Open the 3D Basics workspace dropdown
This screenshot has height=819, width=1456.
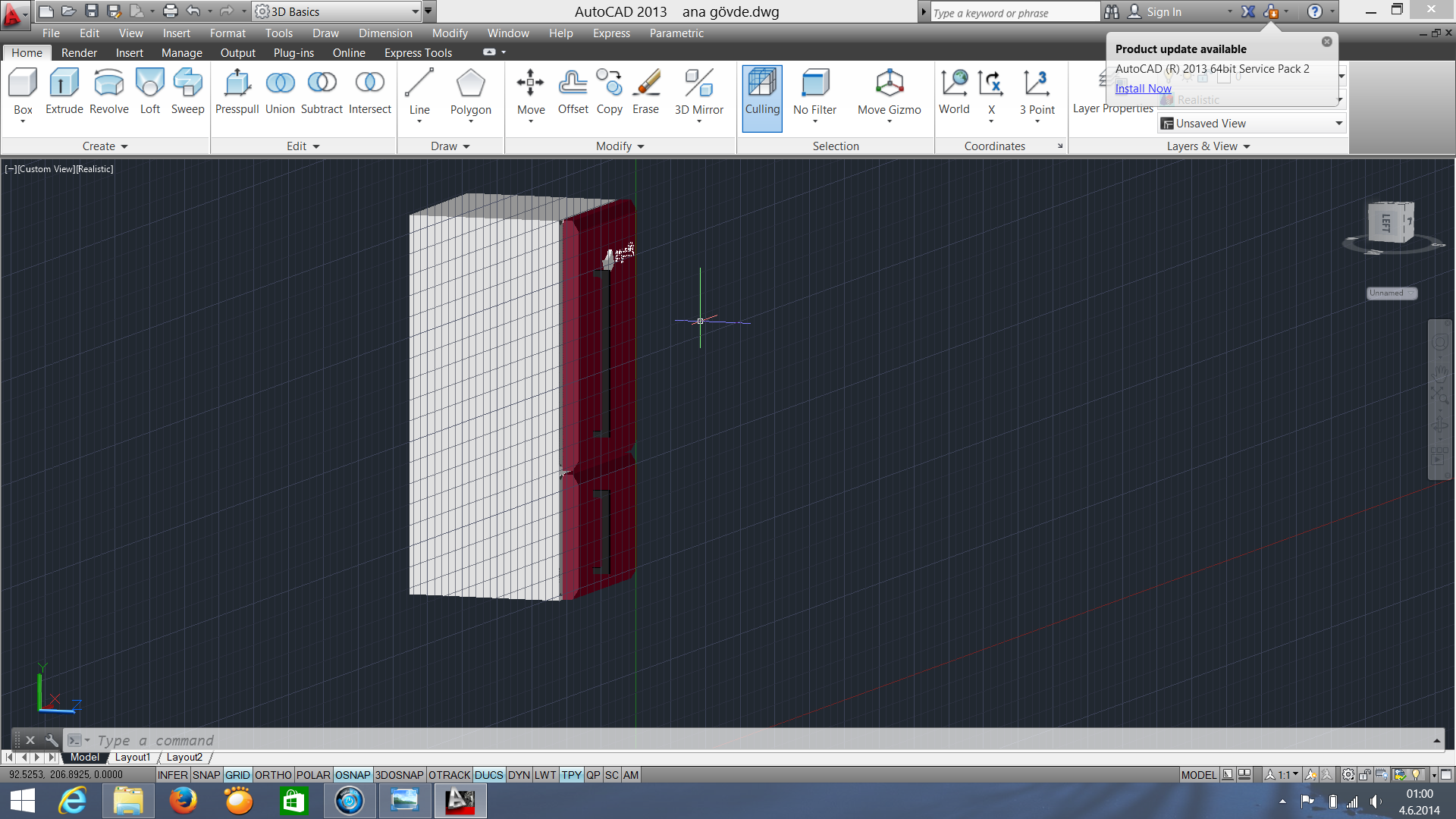[x=415, y=11]
